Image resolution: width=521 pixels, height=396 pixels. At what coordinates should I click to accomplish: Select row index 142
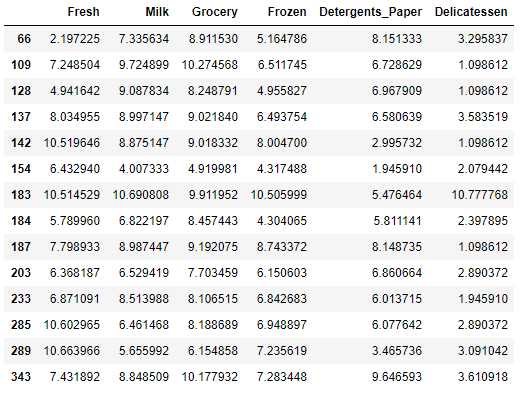(21, 143)
